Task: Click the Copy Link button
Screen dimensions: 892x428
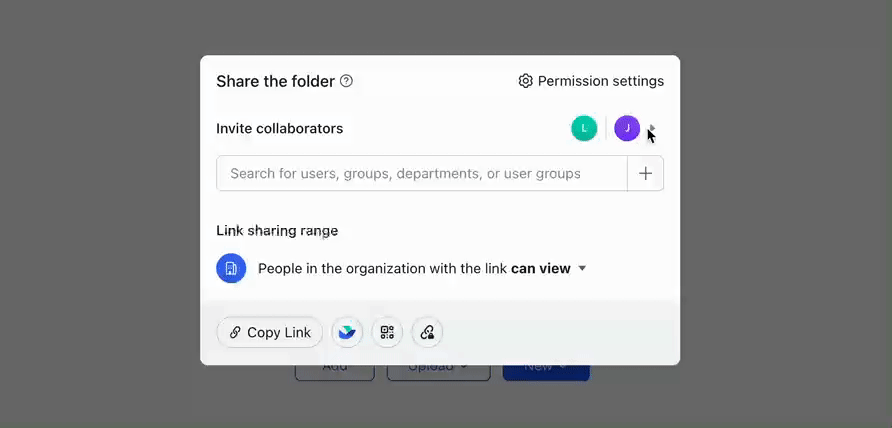Action: pos(270,332)
